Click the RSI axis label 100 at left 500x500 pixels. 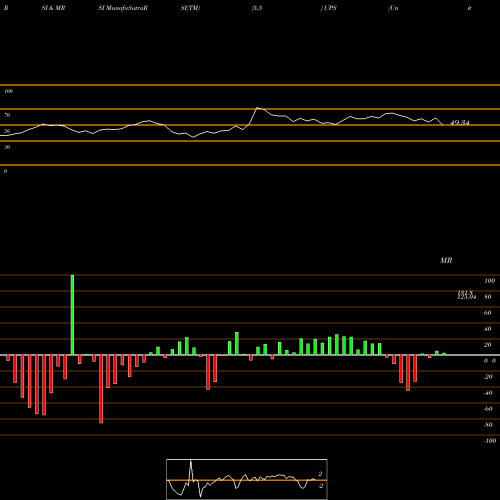pos(8,91)
